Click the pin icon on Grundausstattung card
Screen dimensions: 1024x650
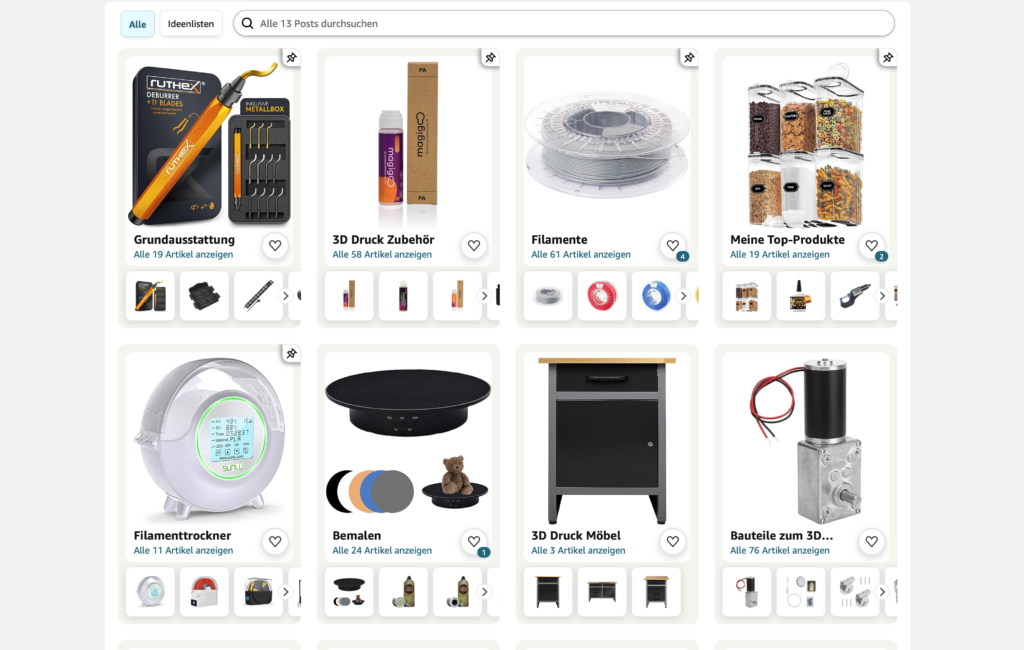pos(291,57)
